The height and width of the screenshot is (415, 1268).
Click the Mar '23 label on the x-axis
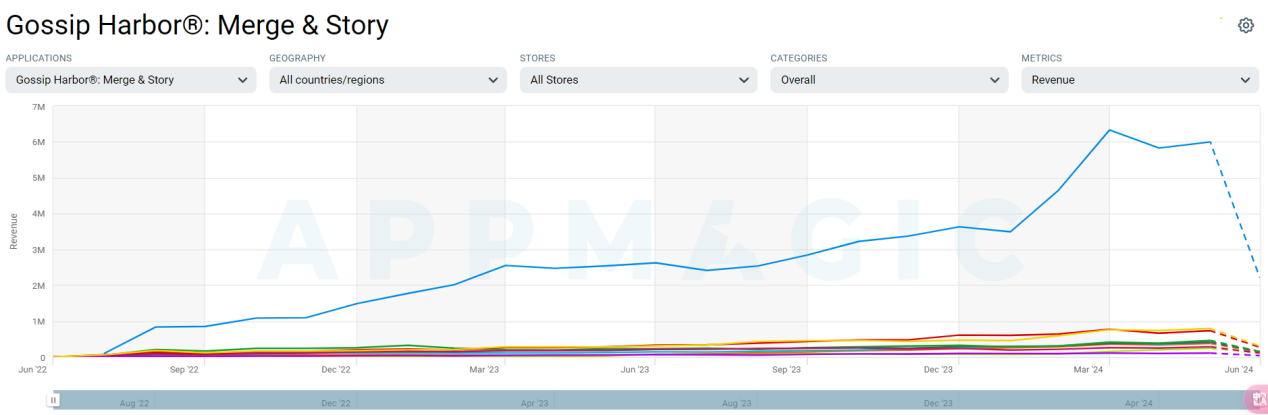coord(484,370)
